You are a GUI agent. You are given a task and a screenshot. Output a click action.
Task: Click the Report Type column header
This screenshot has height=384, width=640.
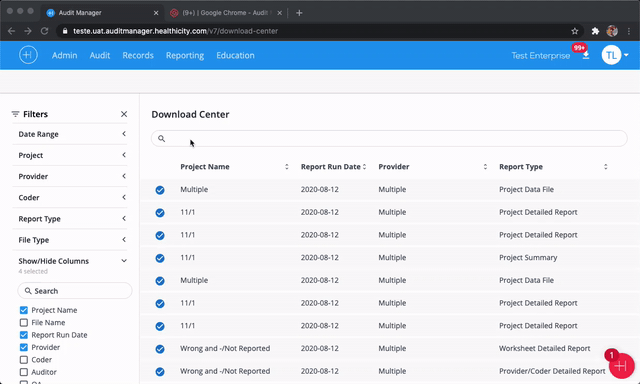(521, 166)
